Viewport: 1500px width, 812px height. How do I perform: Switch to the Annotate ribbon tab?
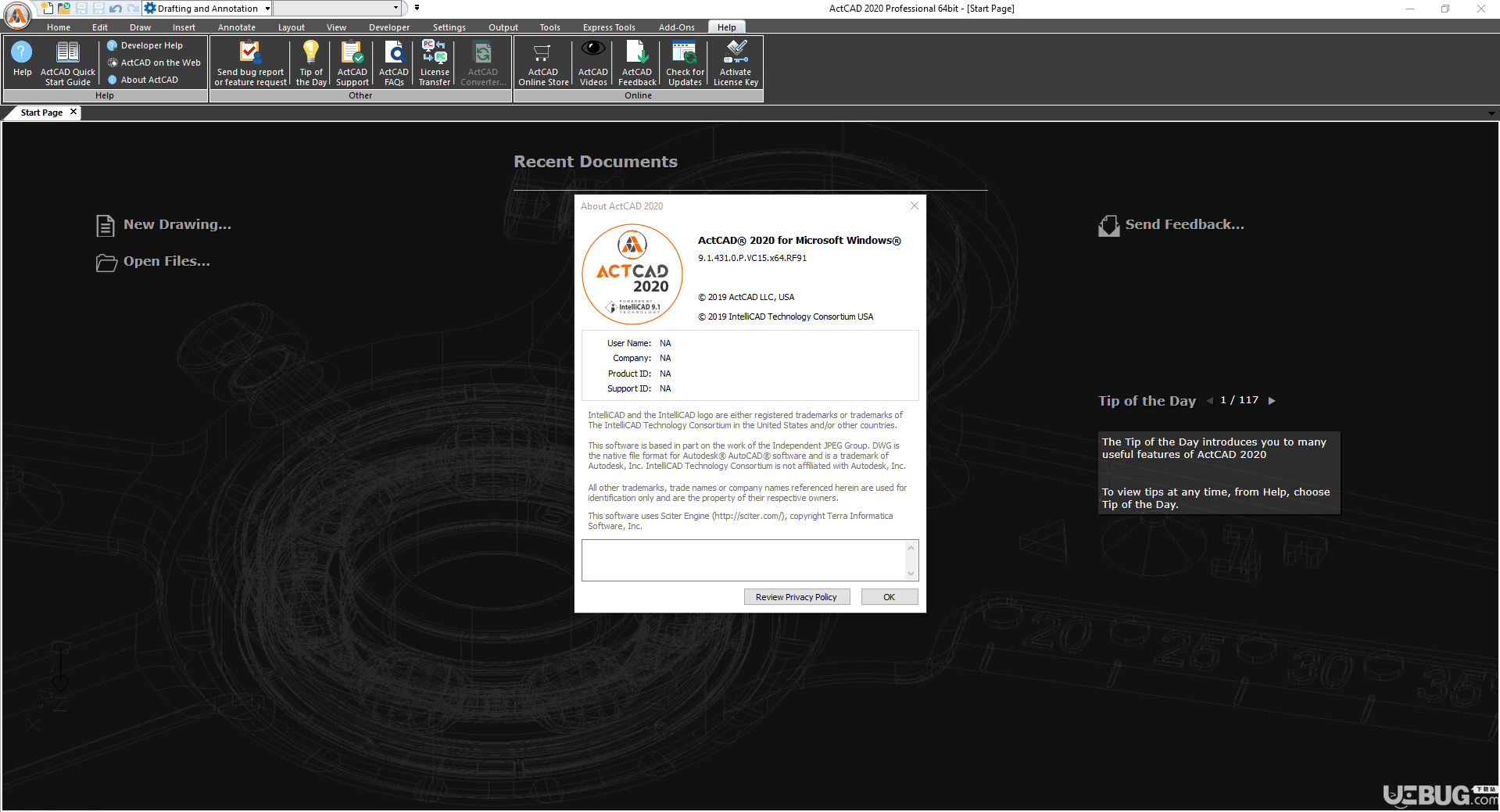click(237, 27)
